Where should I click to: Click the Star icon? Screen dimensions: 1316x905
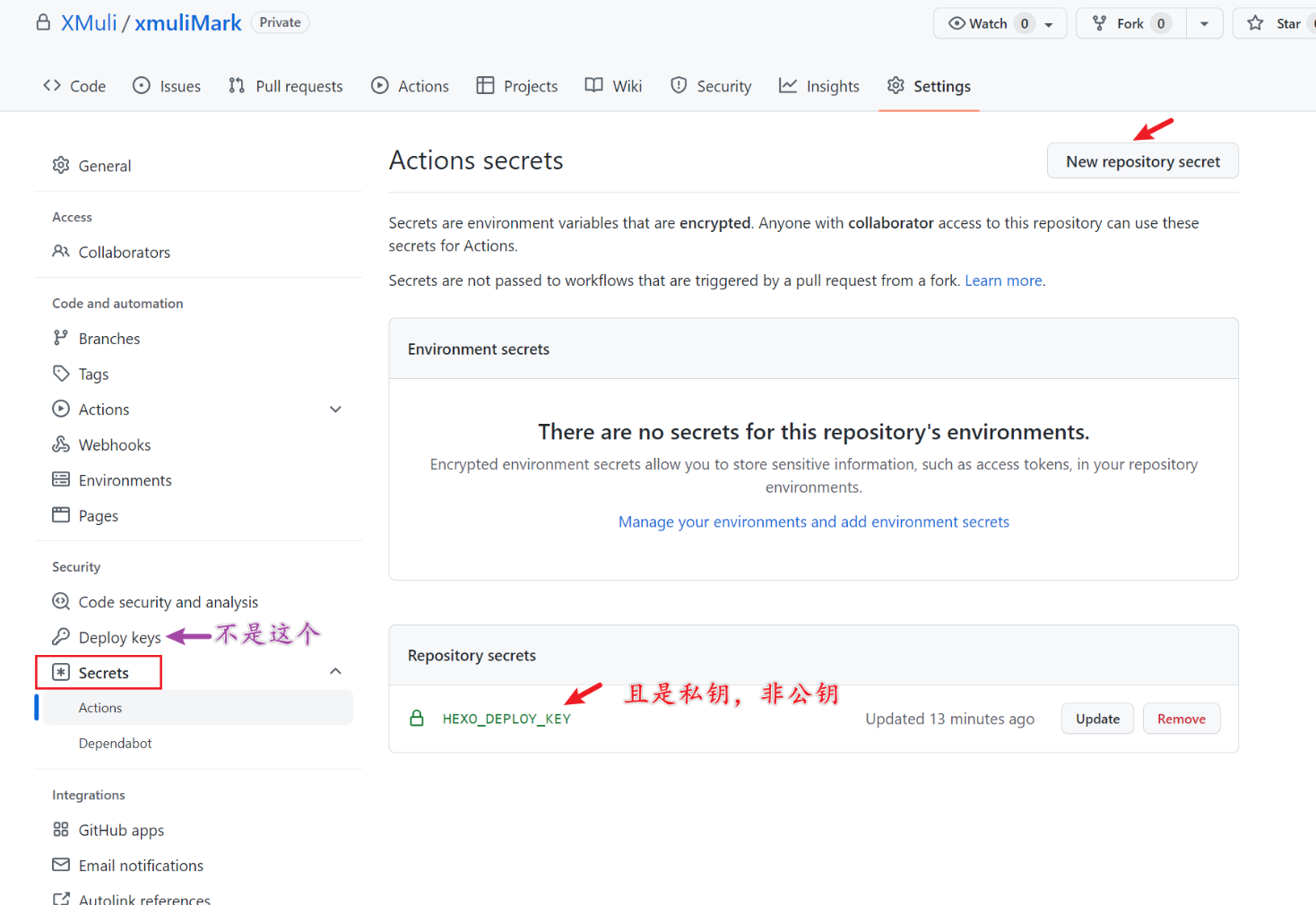click(1255, 23)
